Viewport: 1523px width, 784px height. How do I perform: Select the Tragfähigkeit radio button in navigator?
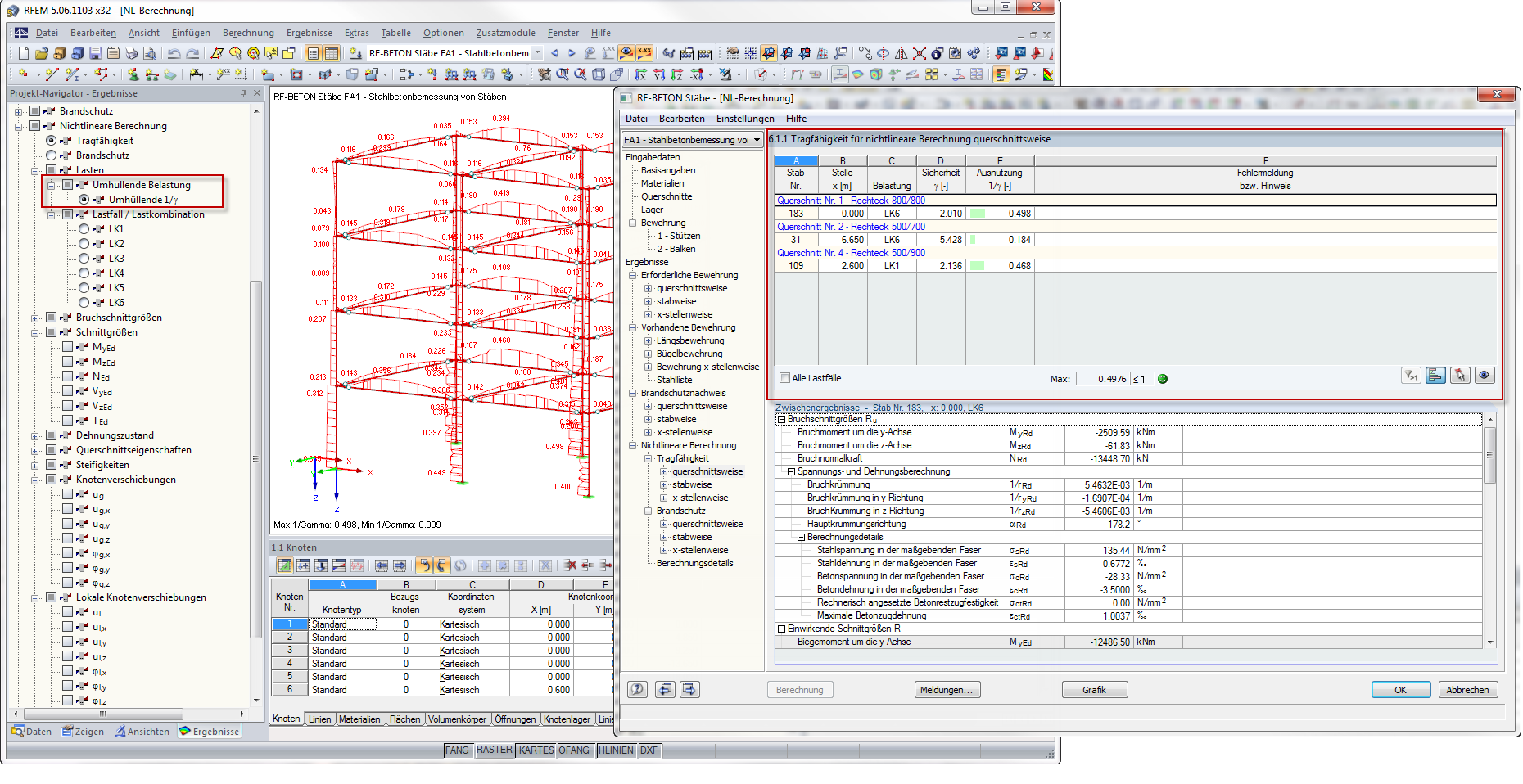(52, 141)
